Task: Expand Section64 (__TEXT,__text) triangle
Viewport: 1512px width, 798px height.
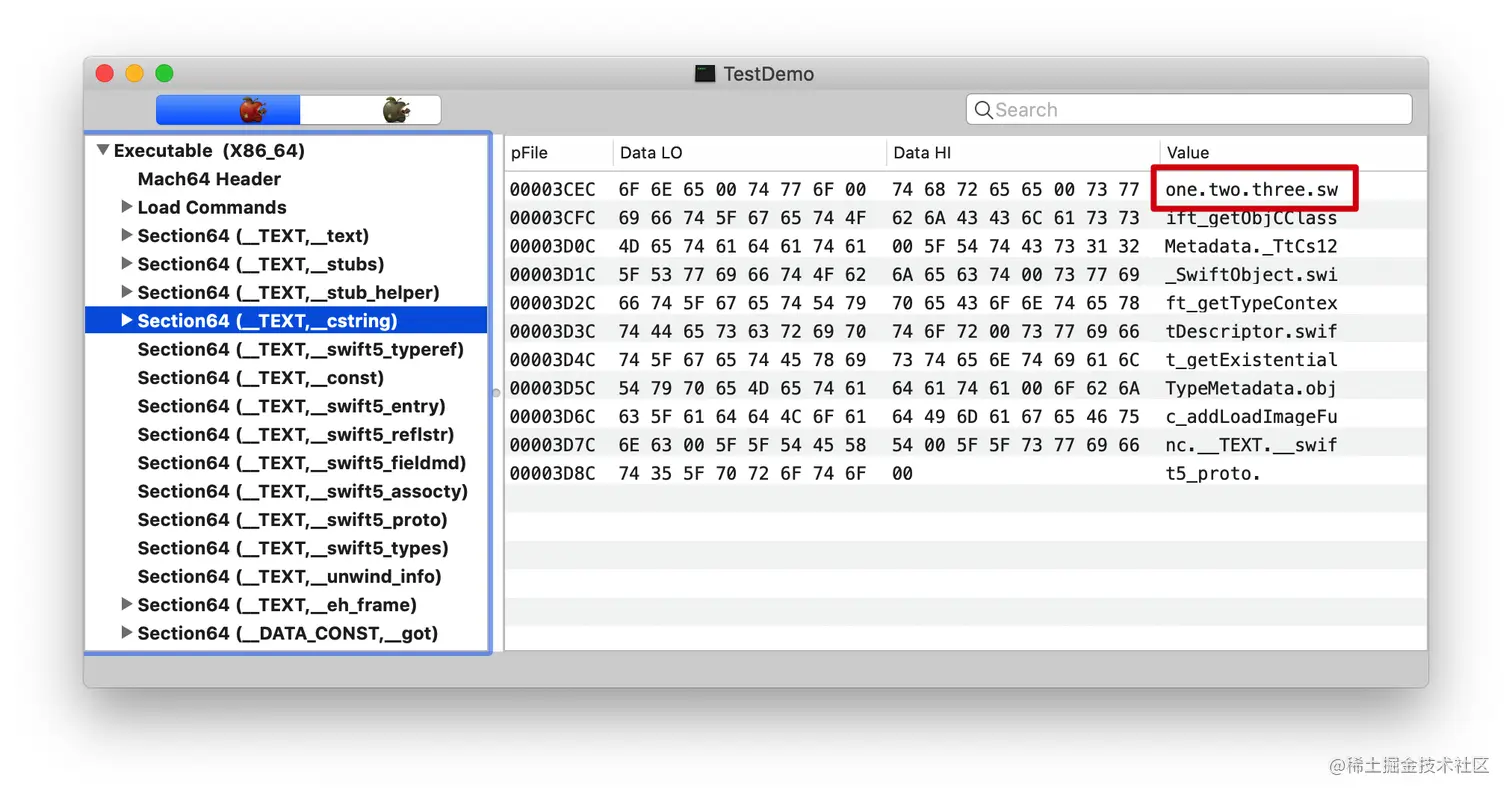Action: click(x=126, y=235)
